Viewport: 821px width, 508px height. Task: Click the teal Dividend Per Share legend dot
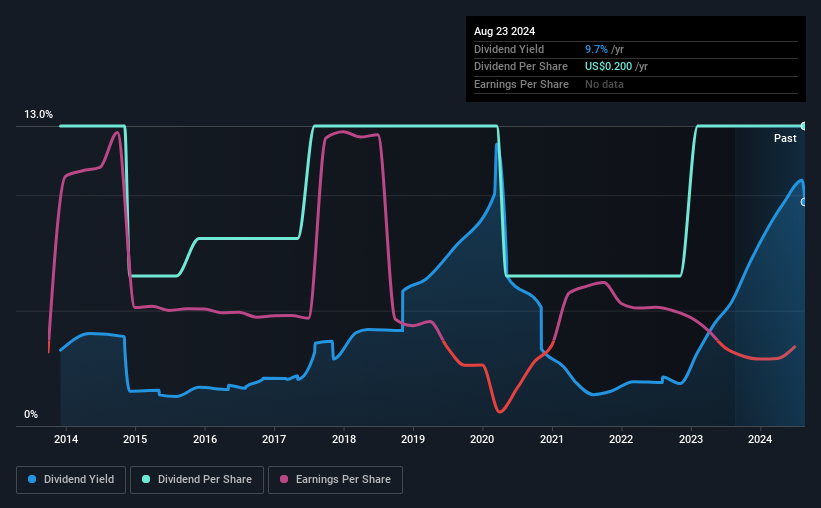[x=146, y=479]
